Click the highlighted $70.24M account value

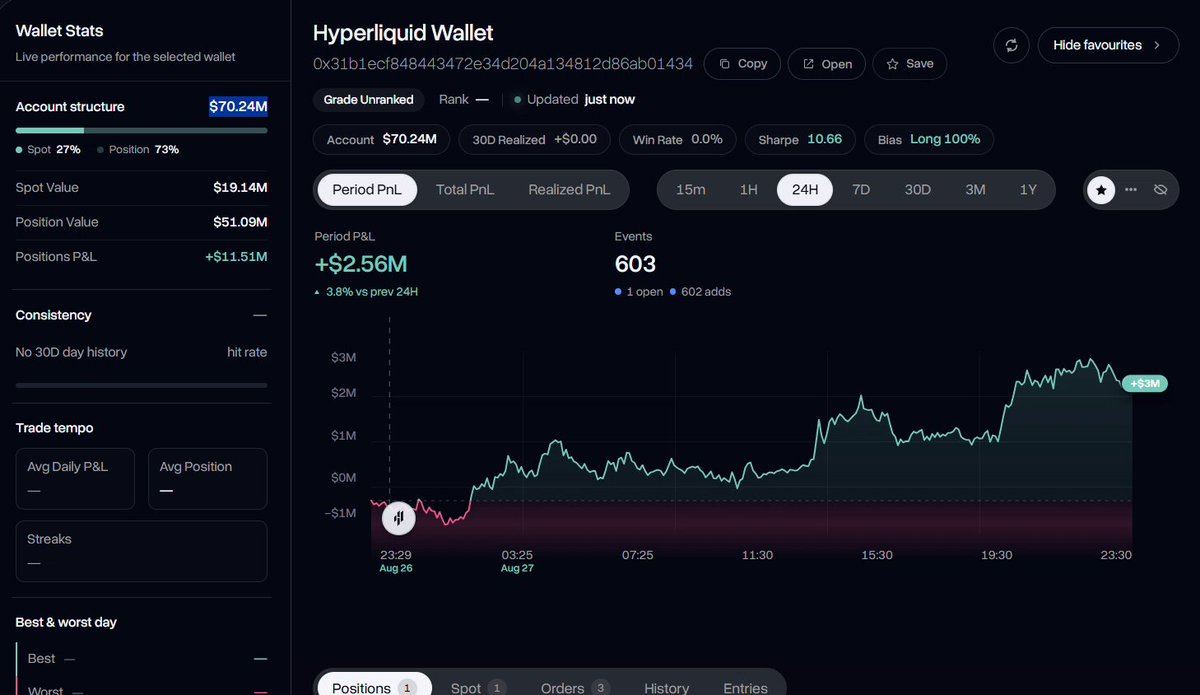(238, 107)
